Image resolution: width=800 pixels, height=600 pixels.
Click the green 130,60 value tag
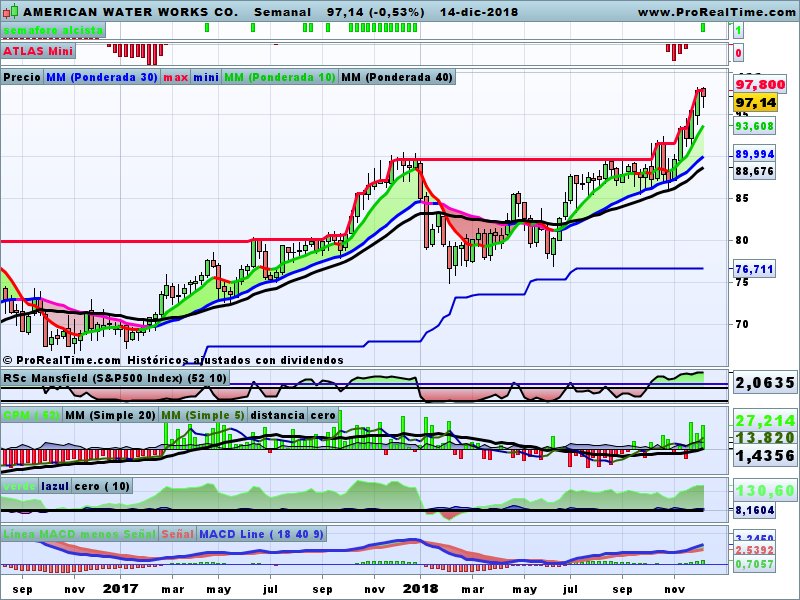tap(765, 491)
